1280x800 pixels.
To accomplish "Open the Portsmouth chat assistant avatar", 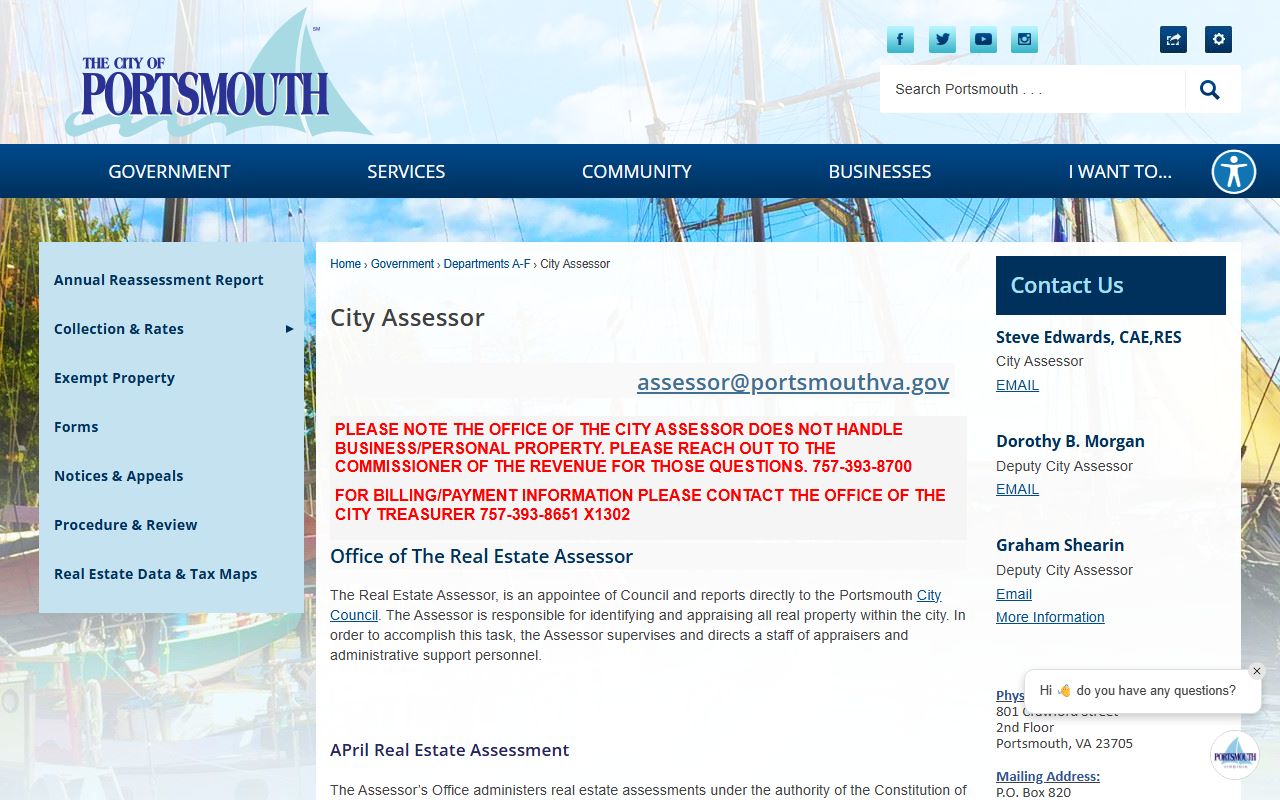I will [1234, 755].
